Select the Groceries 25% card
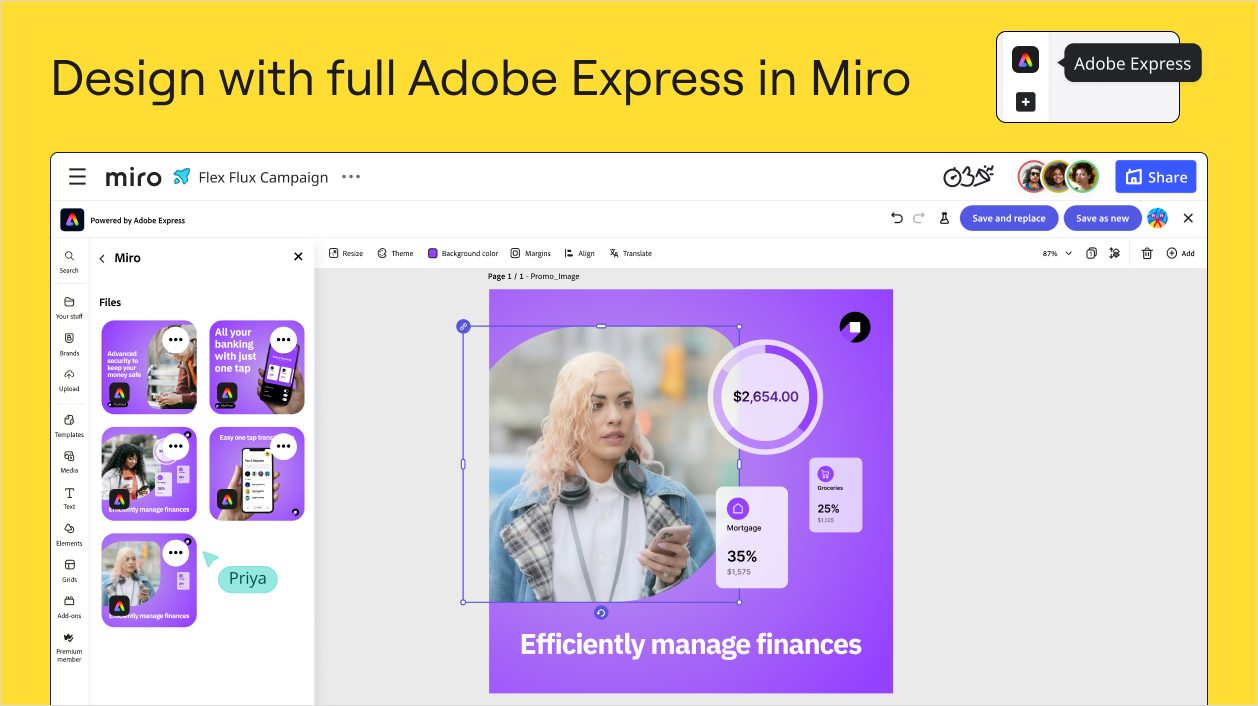1258x706 pixels. coord(835,495)
